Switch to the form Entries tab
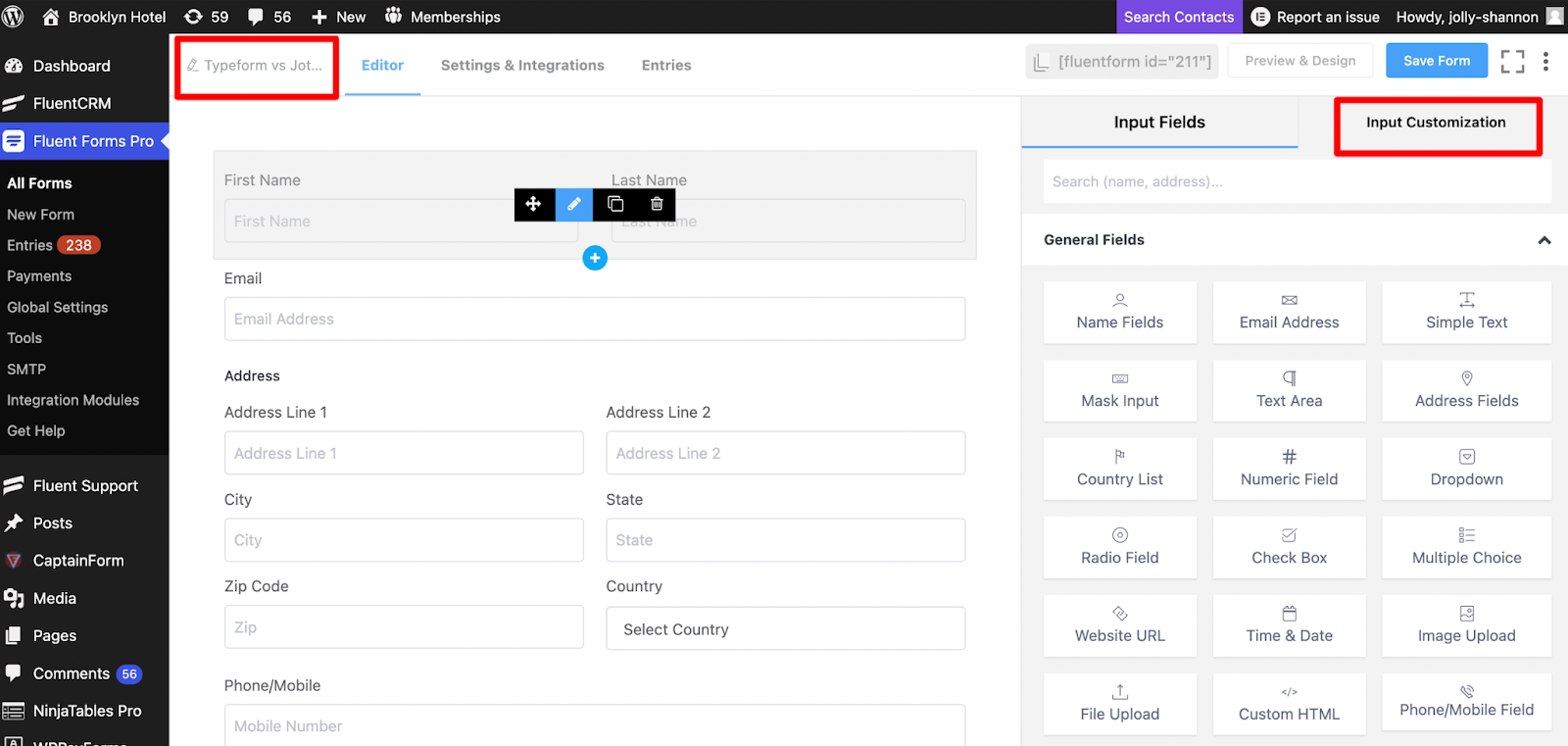This screenshot has width=1568, height=746. [666, 66]
